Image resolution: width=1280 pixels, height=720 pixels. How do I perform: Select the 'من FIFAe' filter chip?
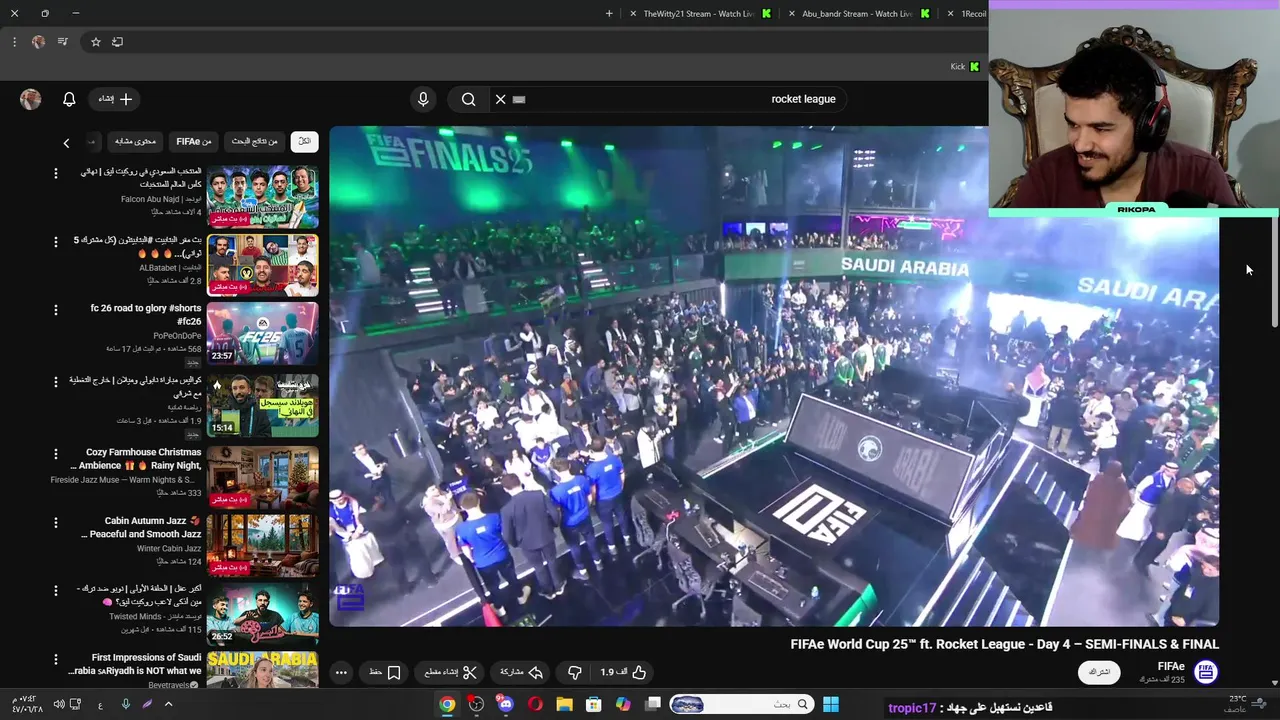(x=194, y=142)
